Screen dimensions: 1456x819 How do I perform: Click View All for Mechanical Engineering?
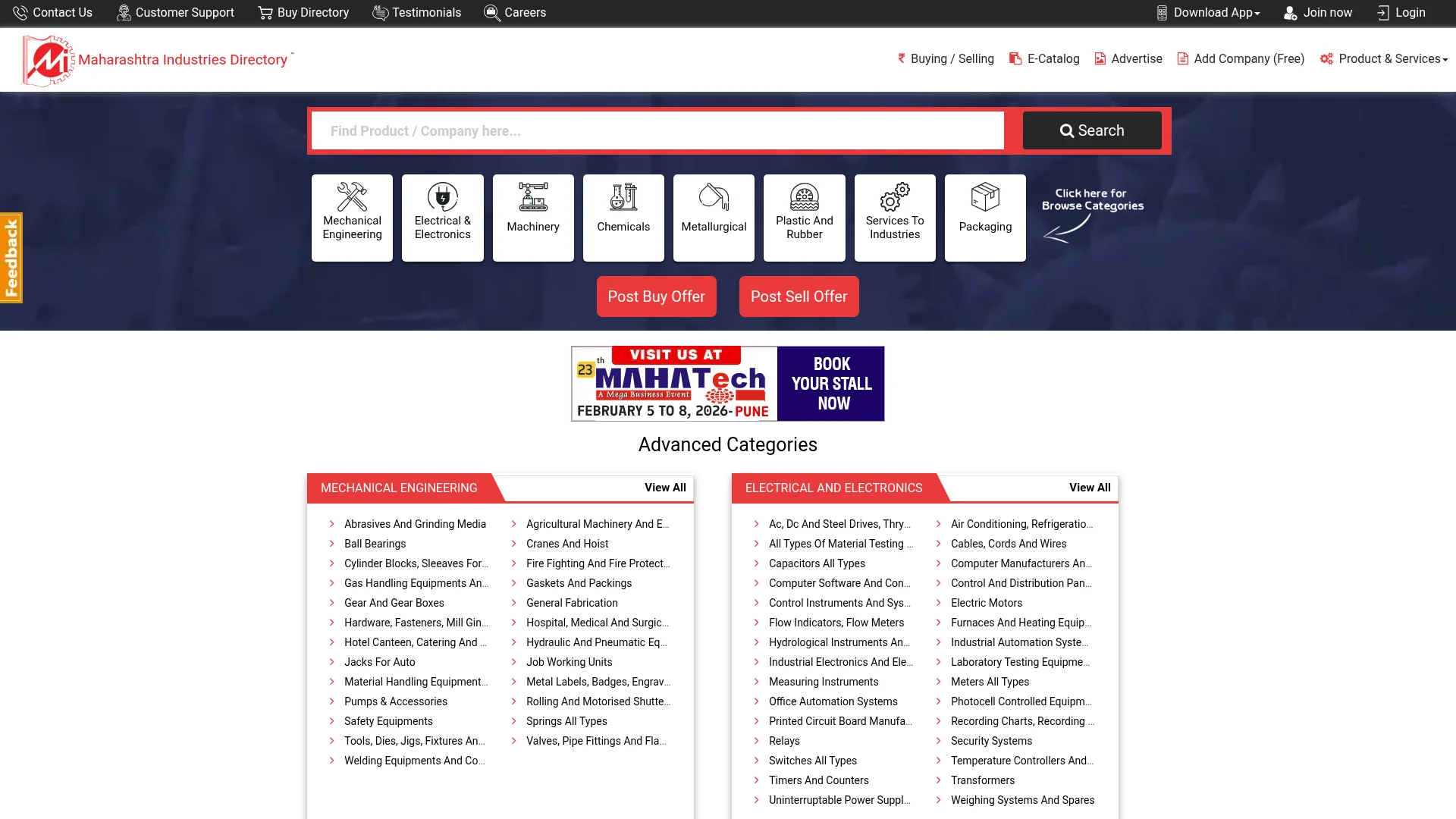point(665,488)
